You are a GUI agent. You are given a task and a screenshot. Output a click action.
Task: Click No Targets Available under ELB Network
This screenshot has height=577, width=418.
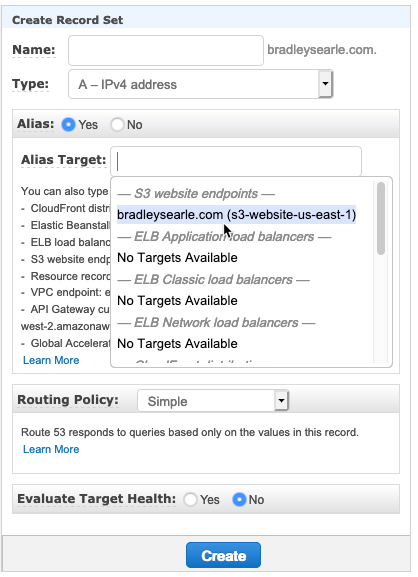[x=177, y=344]
